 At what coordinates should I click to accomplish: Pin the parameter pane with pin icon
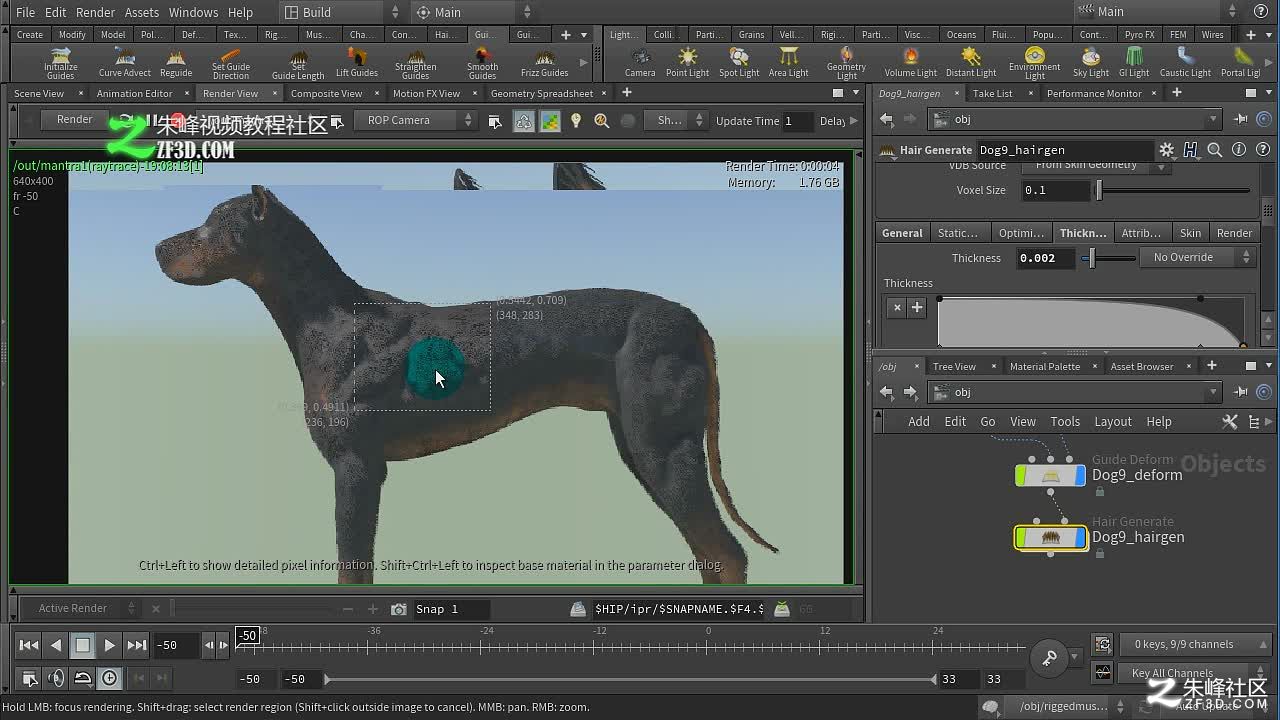click(1241, 119)
